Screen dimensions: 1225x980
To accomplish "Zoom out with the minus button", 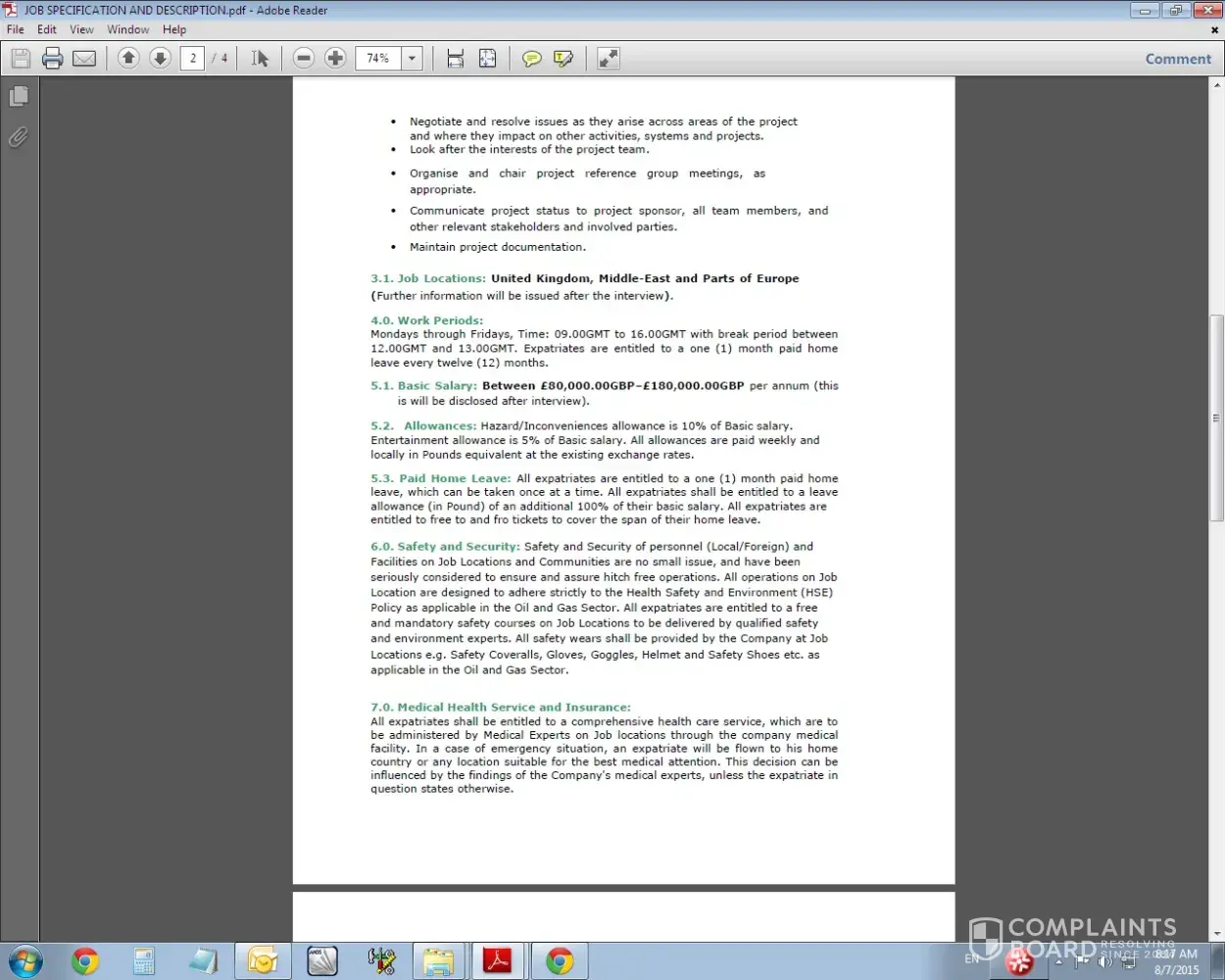I will click(x=304, y=59).
